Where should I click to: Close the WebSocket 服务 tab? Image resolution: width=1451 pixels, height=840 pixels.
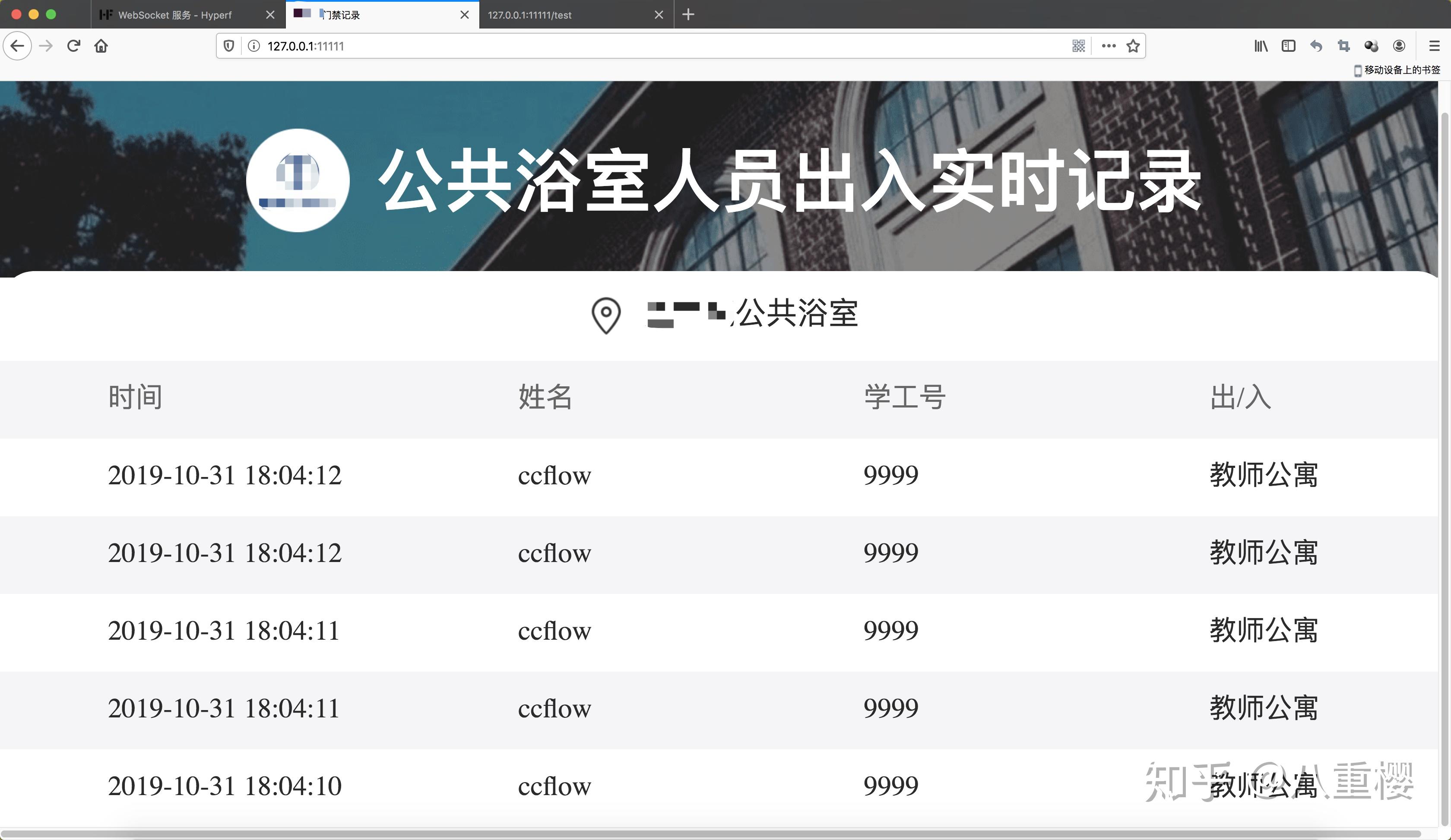270,15
